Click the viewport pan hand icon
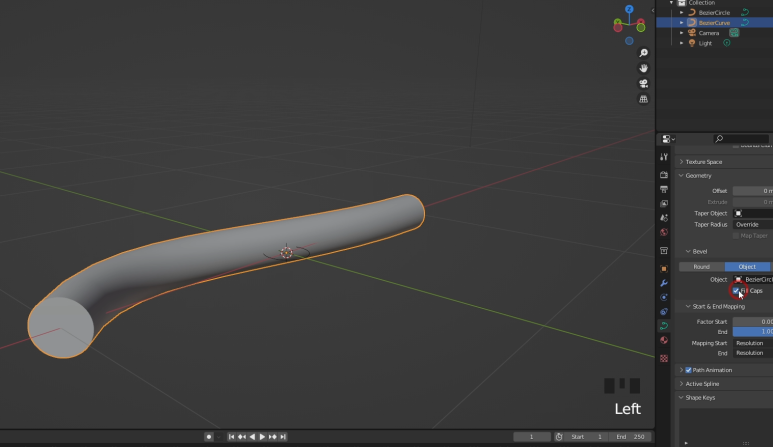 click(643, 68)
